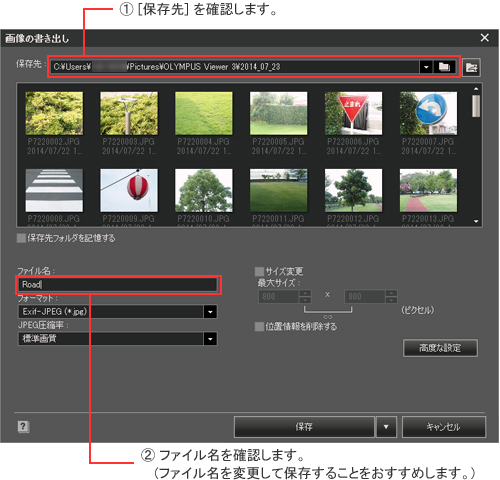Toggle the サイズ変更 checkbox
The image size is (500, 480).
coord(259,271)
